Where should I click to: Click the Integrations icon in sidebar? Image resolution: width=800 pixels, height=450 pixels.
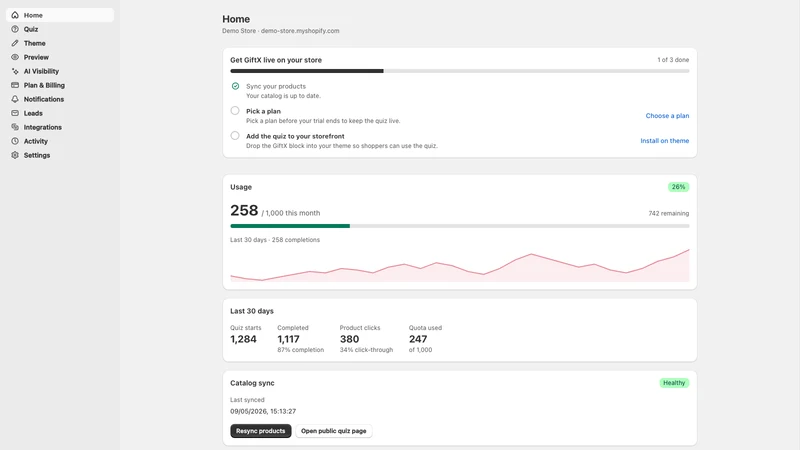[x=15, y=127]
